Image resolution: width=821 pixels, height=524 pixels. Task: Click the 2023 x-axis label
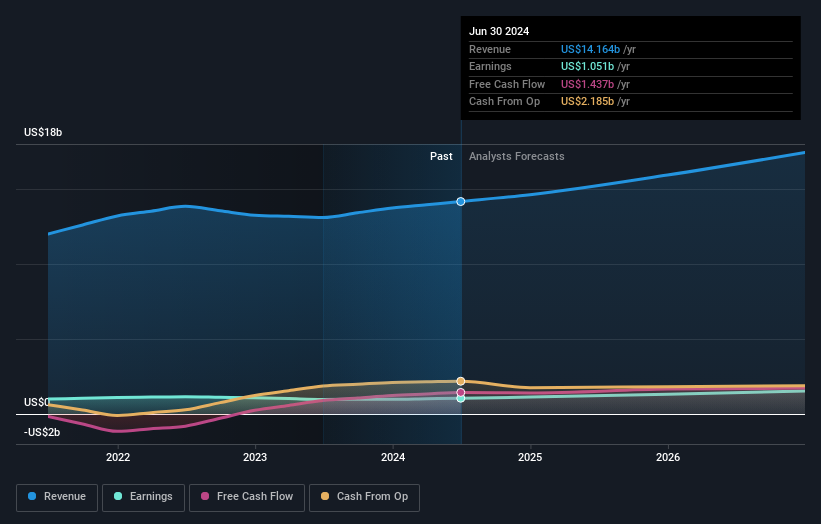(x=255, y=457)
